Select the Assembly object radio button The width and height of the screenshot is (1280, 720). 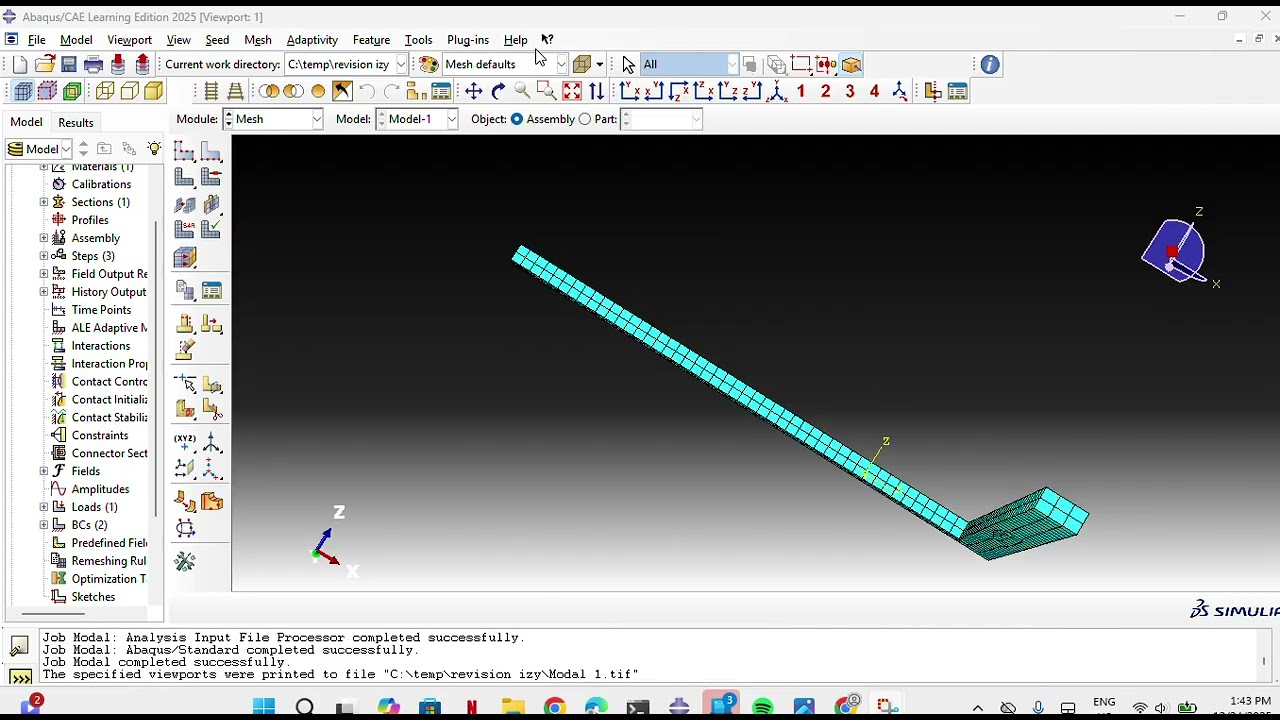[517, 119]
